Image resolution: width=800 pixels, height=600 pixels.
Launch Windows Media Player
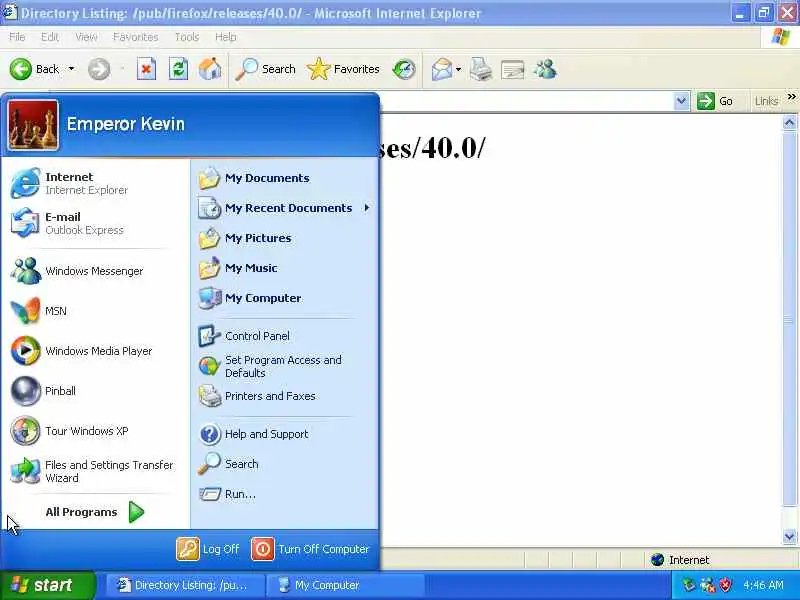click(x=95, y=351)
